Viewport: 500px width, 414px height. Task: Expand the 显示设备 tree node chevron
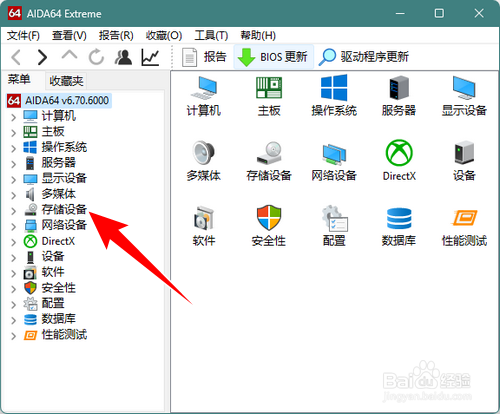pyautogui.click(x=13, y=180)
